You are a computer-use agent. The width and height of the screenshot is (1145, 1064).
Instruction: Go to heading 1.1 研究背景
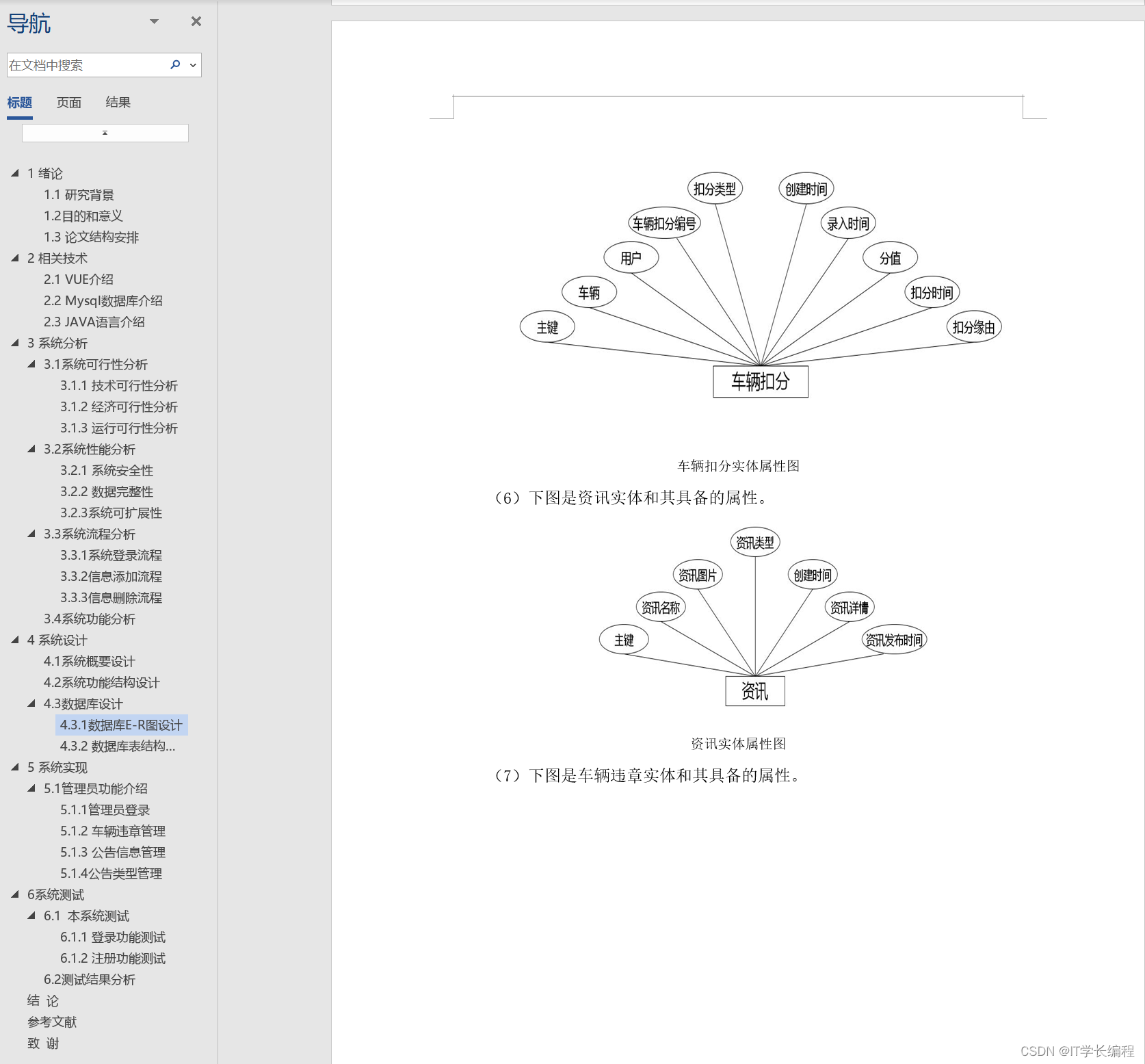(x=79, y=195)
